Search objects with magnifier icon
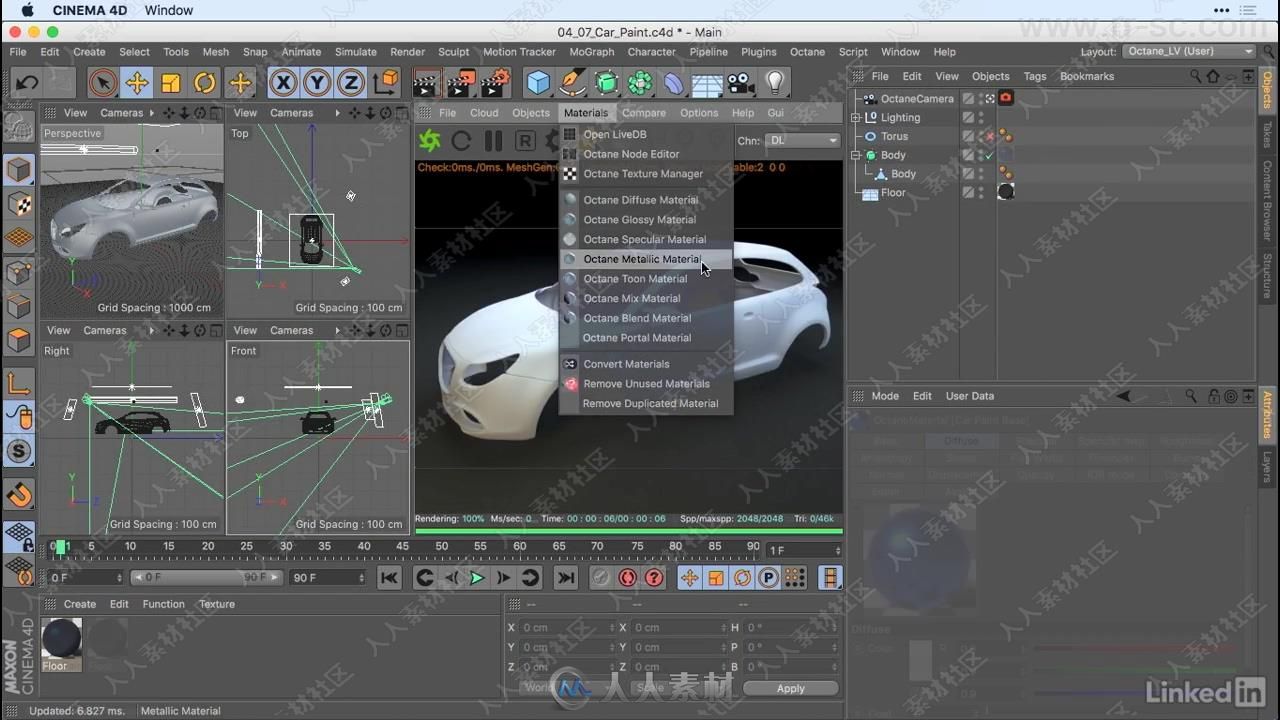The width and height of the screenshot is (1280, 720). [x=1196, y=76]
